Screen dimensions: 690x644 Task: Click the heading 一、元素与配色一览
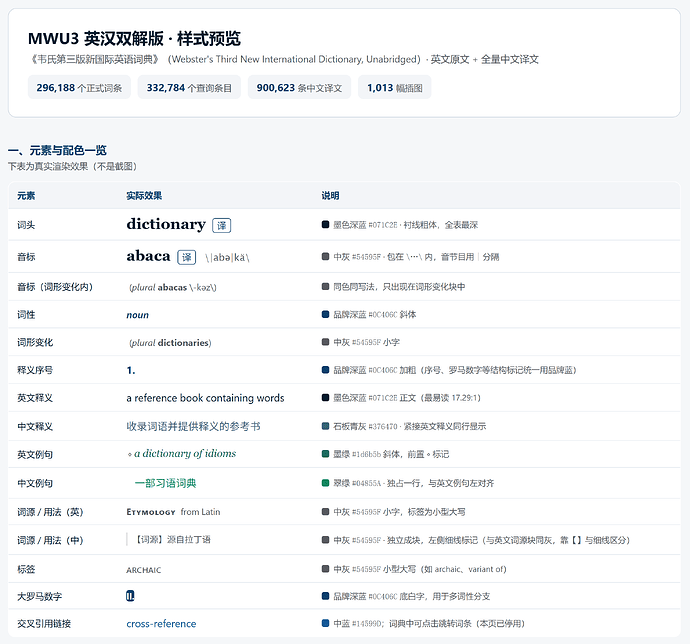57,151
